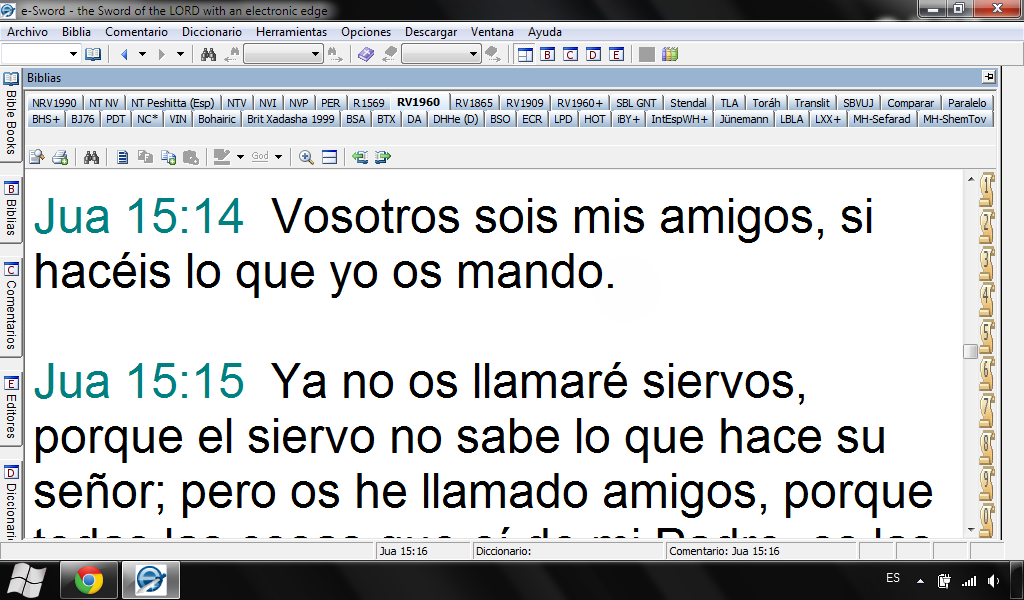
Task: Jump to chapter bookmark ribbon 5
Action: coord(986,336)
